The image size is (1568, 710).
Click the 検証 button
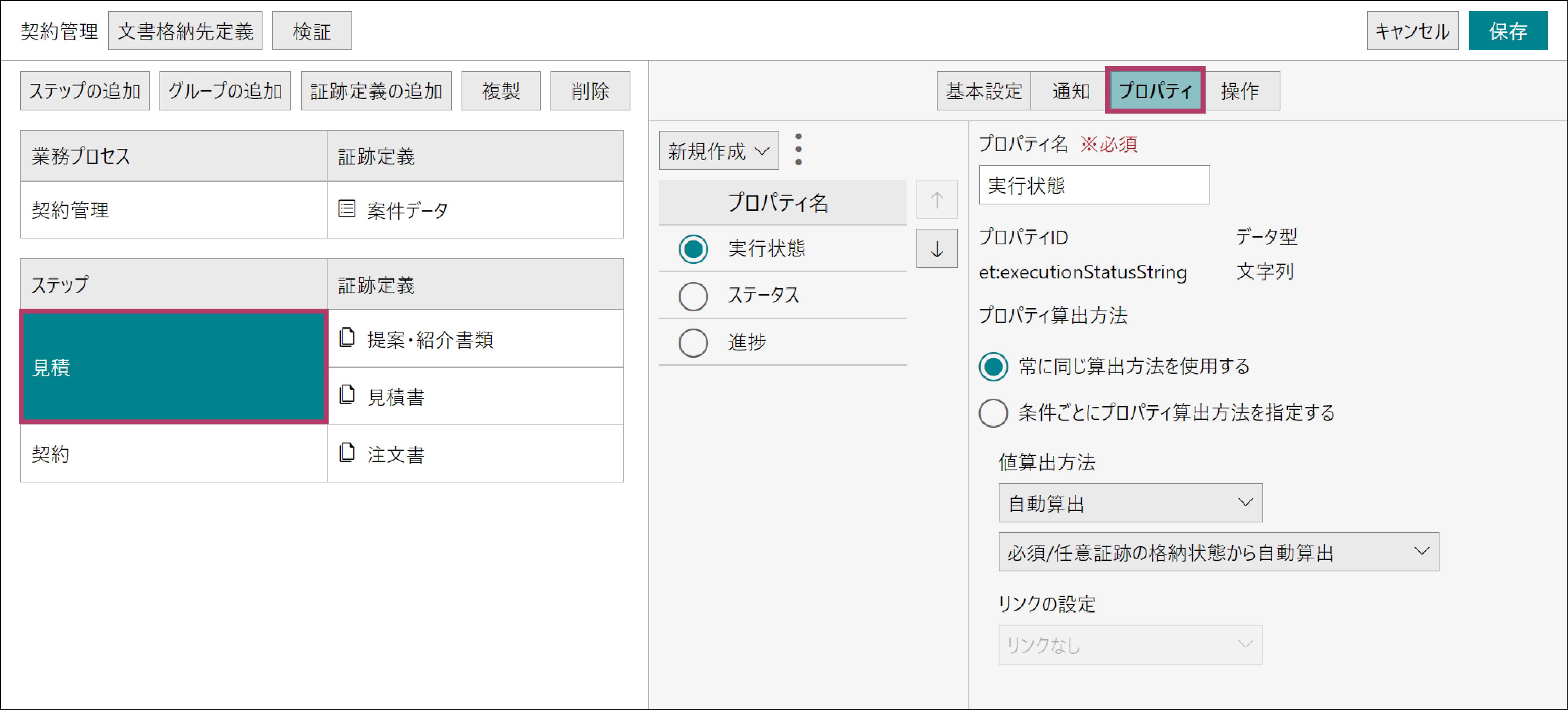311,31
